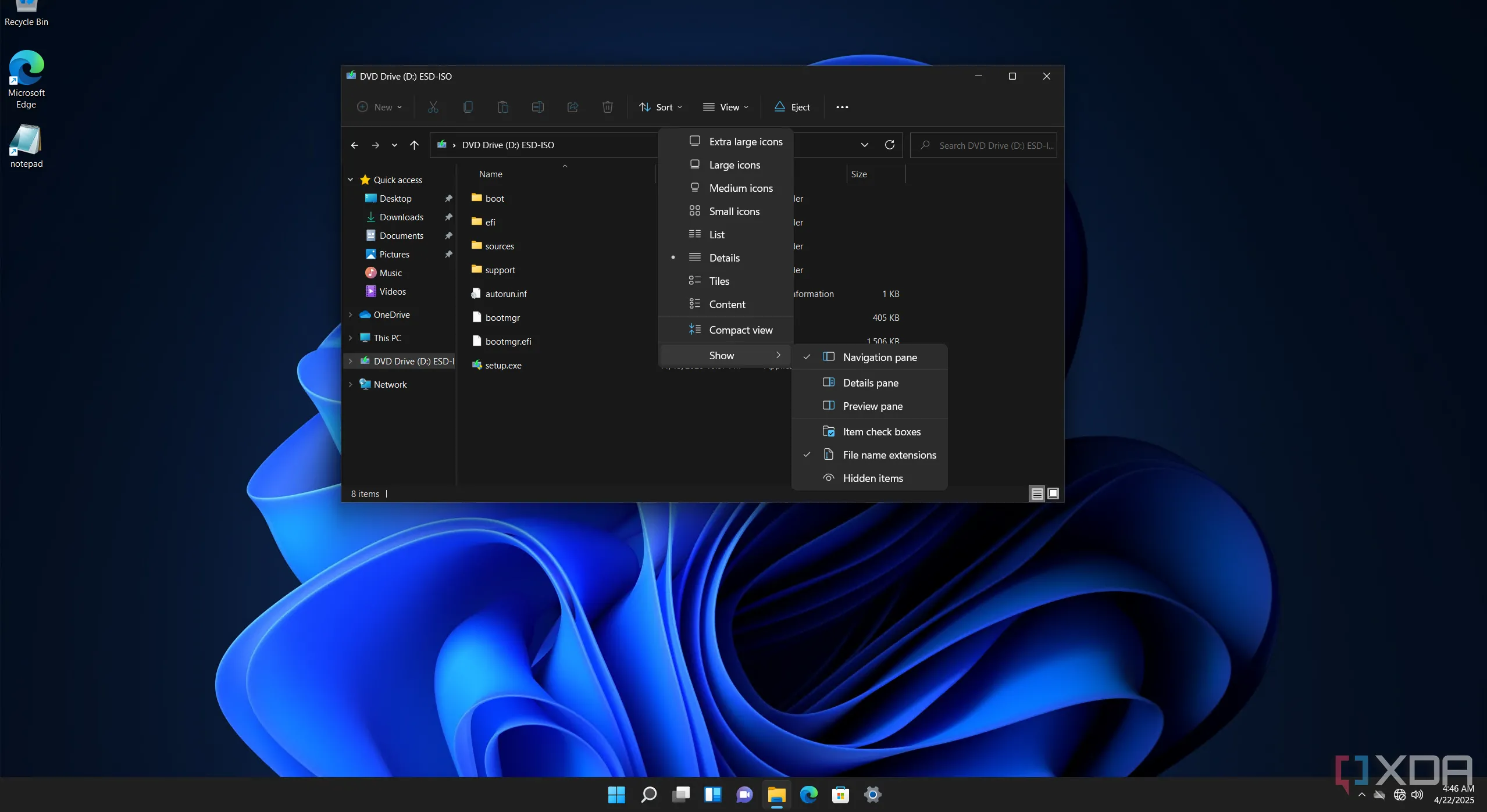Collapse Quick access tree node
Screen dimensions: 1487x812
pyautogui.click(x=351, y=180)
